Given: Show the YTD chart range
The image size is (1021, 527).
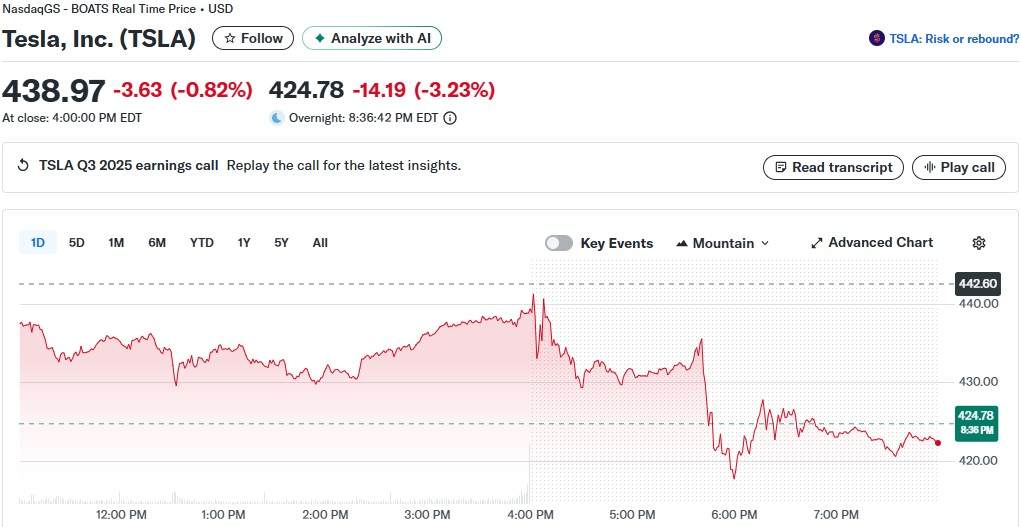Looking at the screenshot, I should pos(202,243).
